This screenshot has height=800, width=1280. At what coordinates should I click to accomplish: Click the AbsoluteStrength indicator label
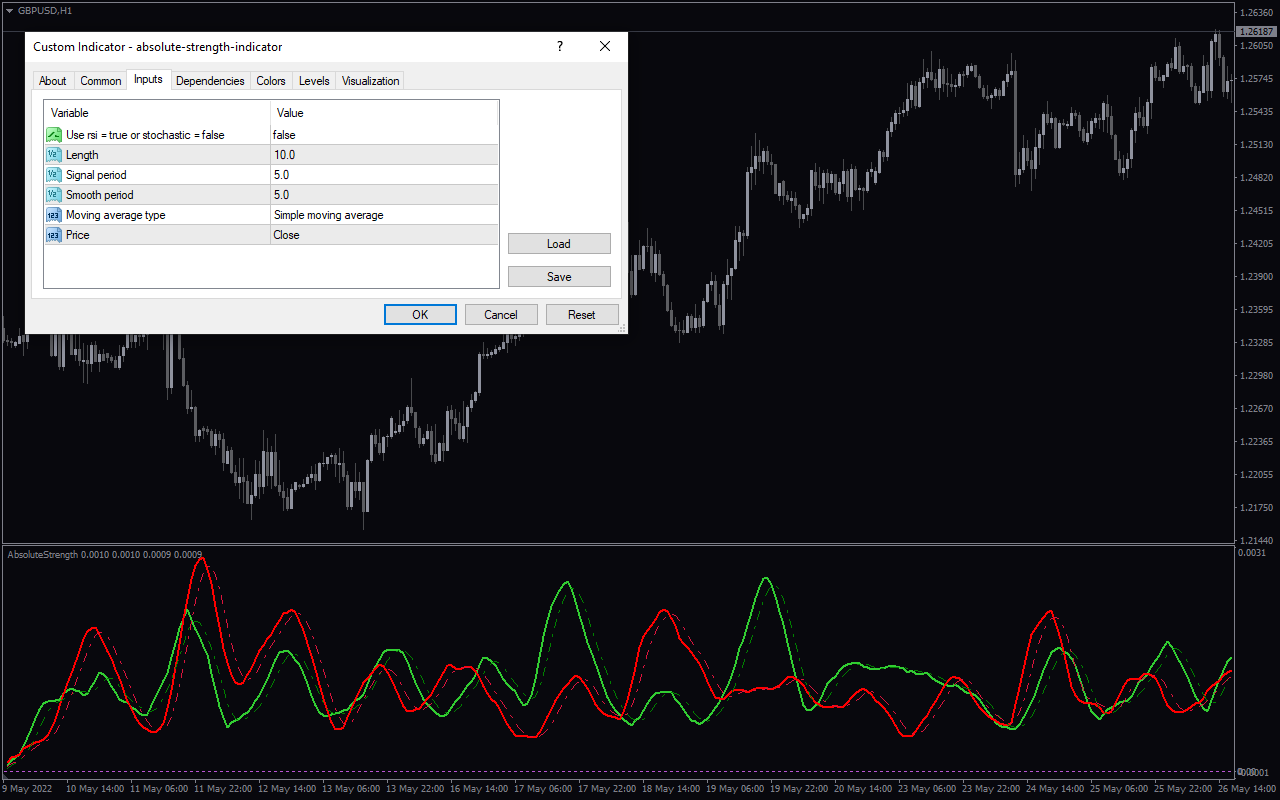point(105,554)
